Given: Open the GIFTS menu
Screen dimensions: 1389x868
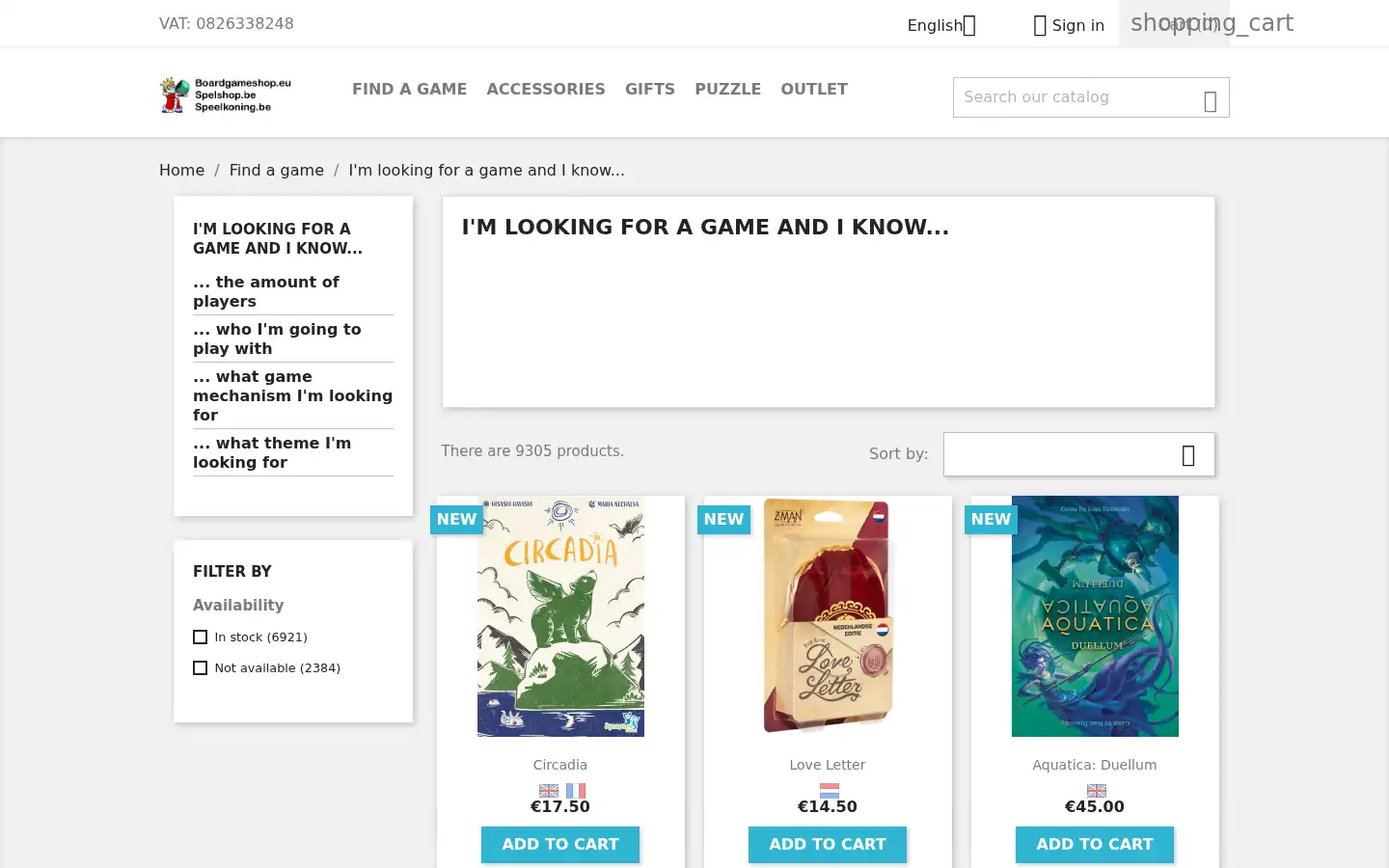Looking at the screenshot, I should tap(650, 89).
